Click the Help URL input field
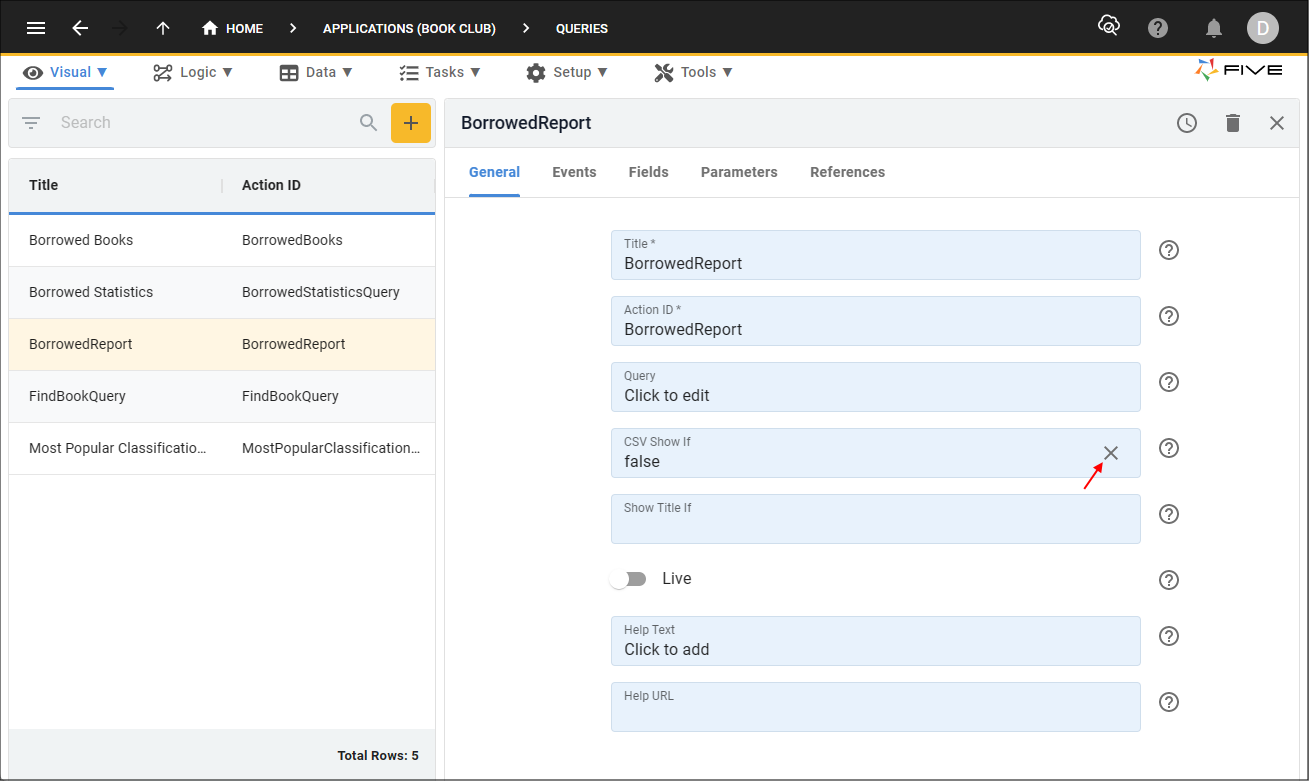 [x=875, y=707]
